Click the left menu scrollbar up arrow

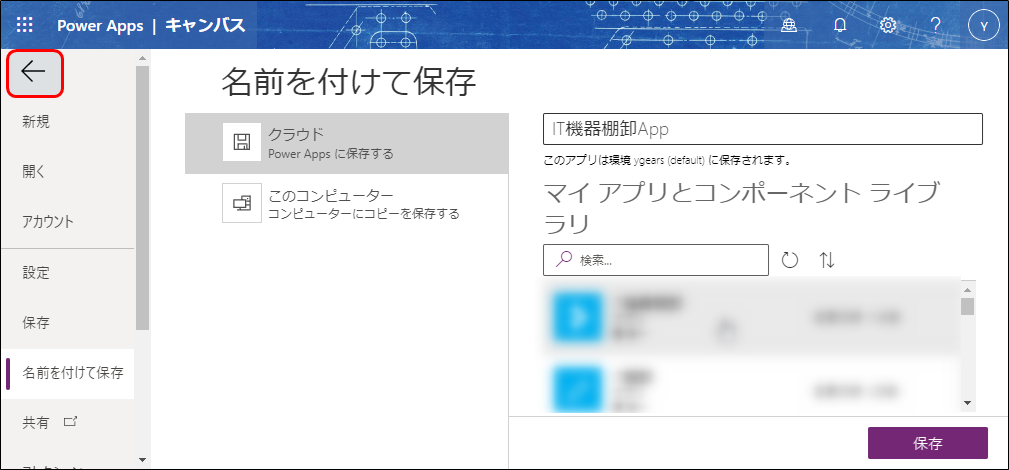[142, 58]
